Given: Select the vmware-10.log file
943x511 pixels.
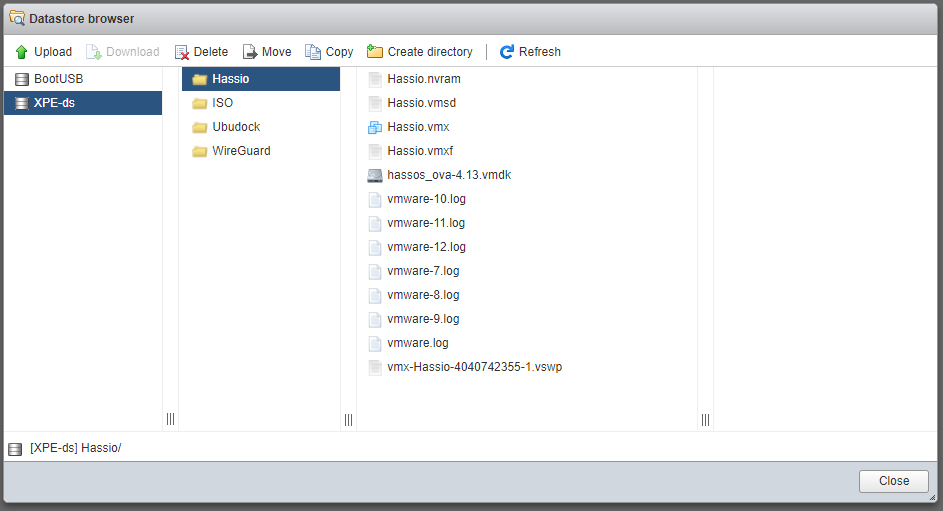Looking at the screenshot, I should [426, 199].
